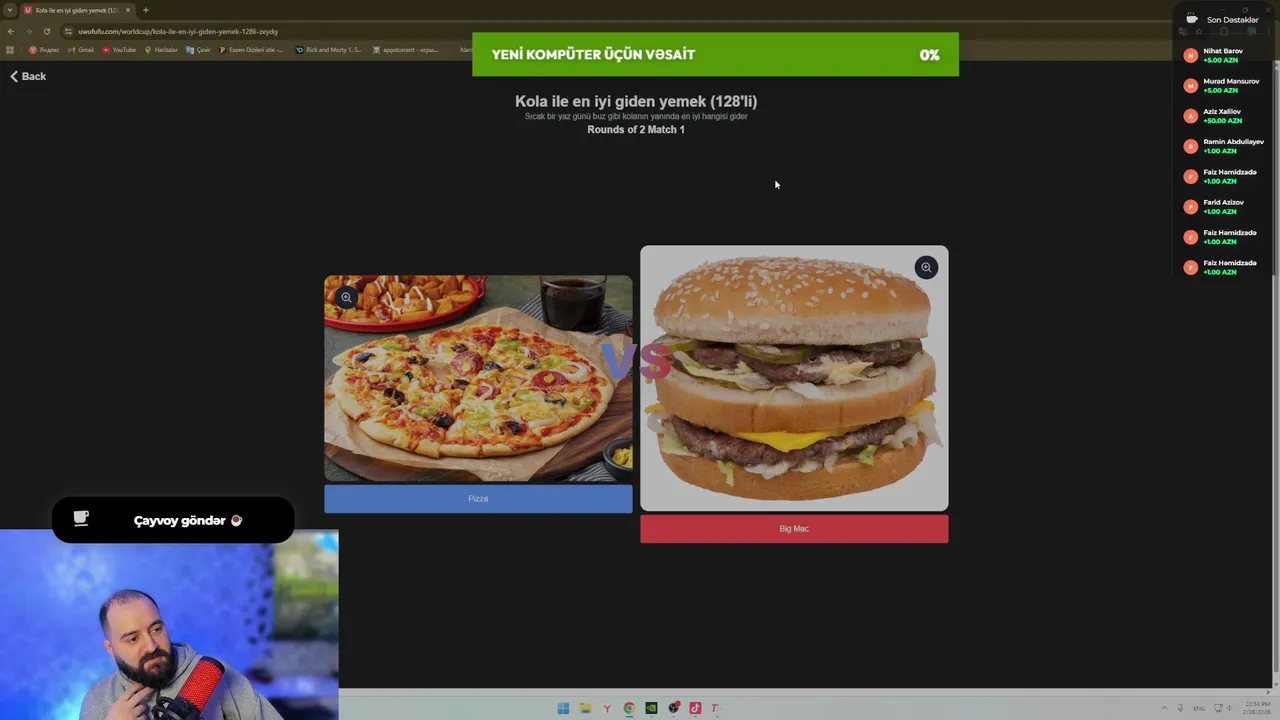Close the 'Kola ile en iyi giden yemek' tab
1280x720 pixels.
(127, 10)
